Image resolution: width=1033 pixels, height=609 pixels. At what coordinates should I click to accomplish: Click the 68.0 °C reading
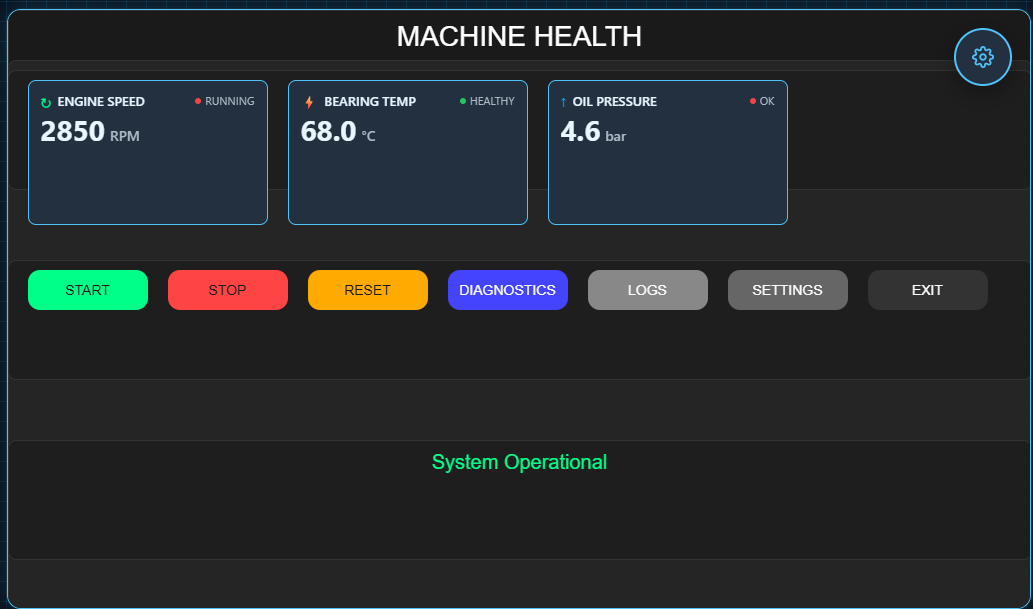click(338, 132)
